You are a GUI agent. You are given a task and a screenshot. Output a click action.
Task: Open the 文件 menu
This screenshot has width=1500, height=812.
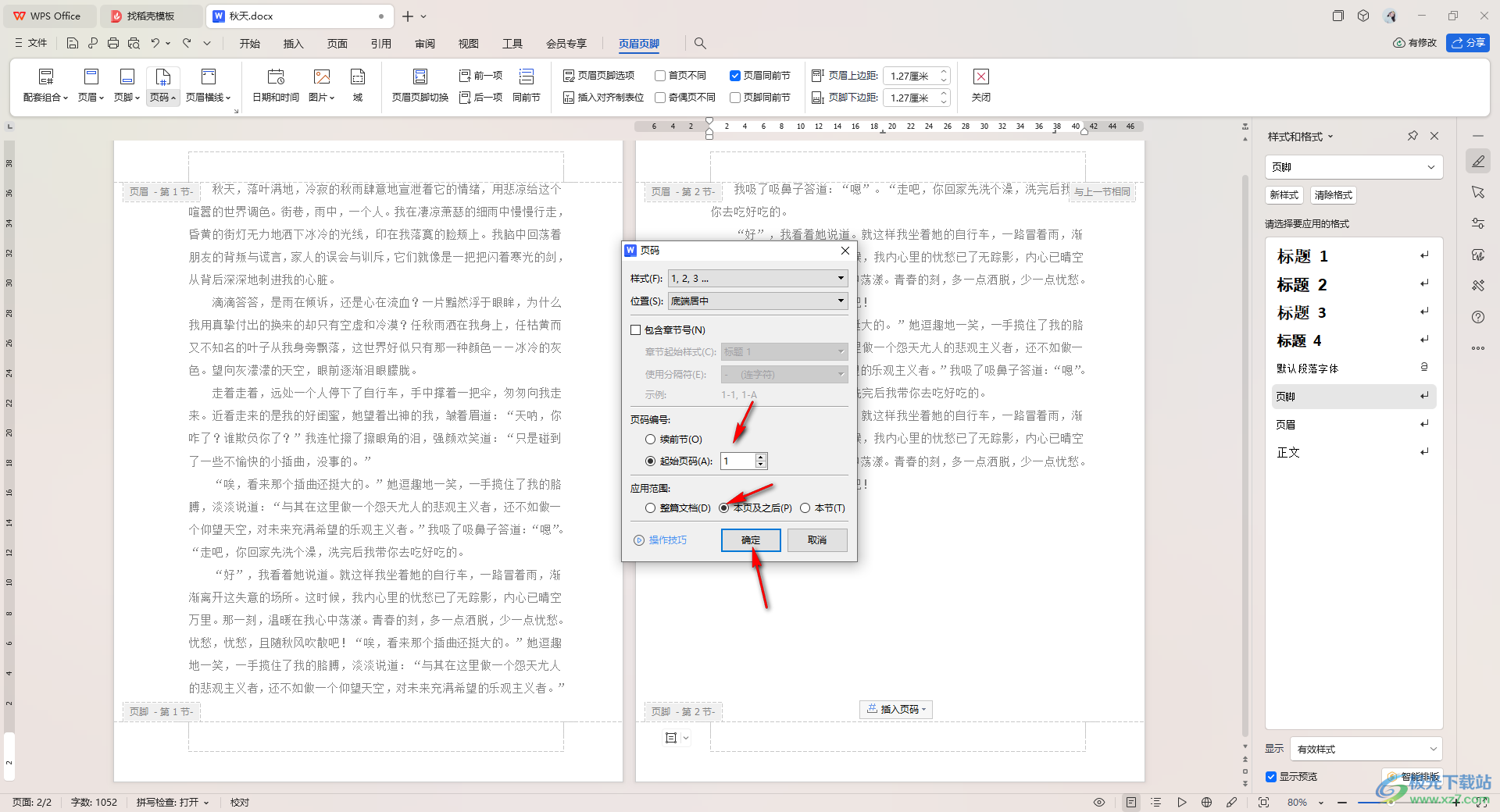click(31, 44)
